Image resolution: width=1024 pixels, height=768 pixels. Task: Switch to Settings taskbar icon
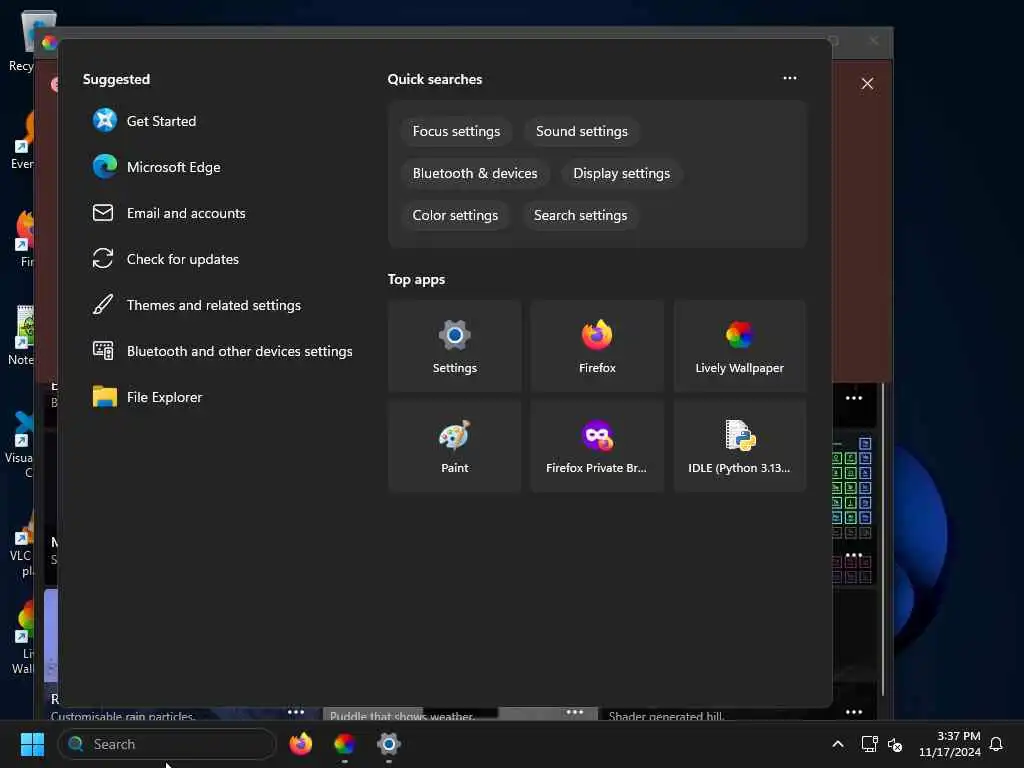[388, 744]
